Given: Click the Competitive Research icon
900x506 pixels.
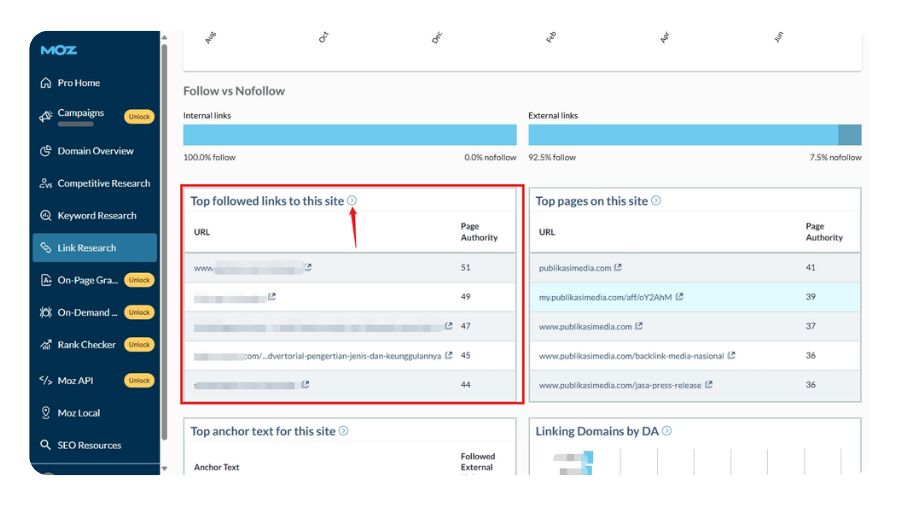Looking at the screenshot, I should pyautogui.click(x=46, y=183).
